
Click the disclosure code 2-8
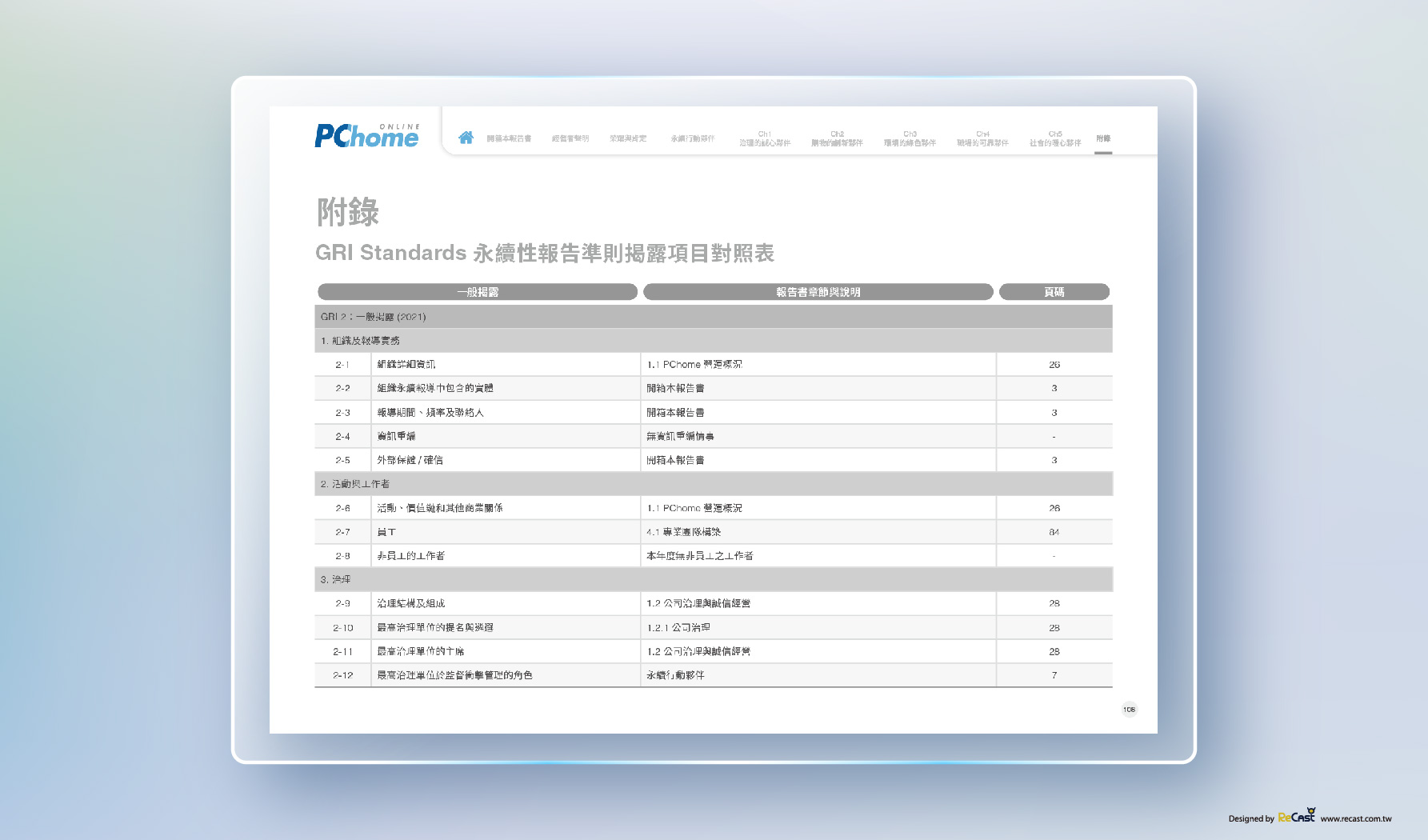click(342, 556)
